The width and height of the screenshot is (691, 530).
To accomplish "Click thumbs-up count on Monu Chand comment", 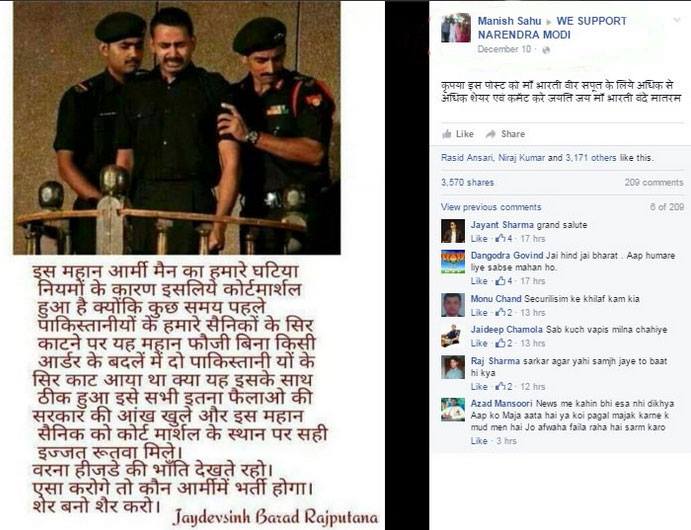I will pos(504,312).
